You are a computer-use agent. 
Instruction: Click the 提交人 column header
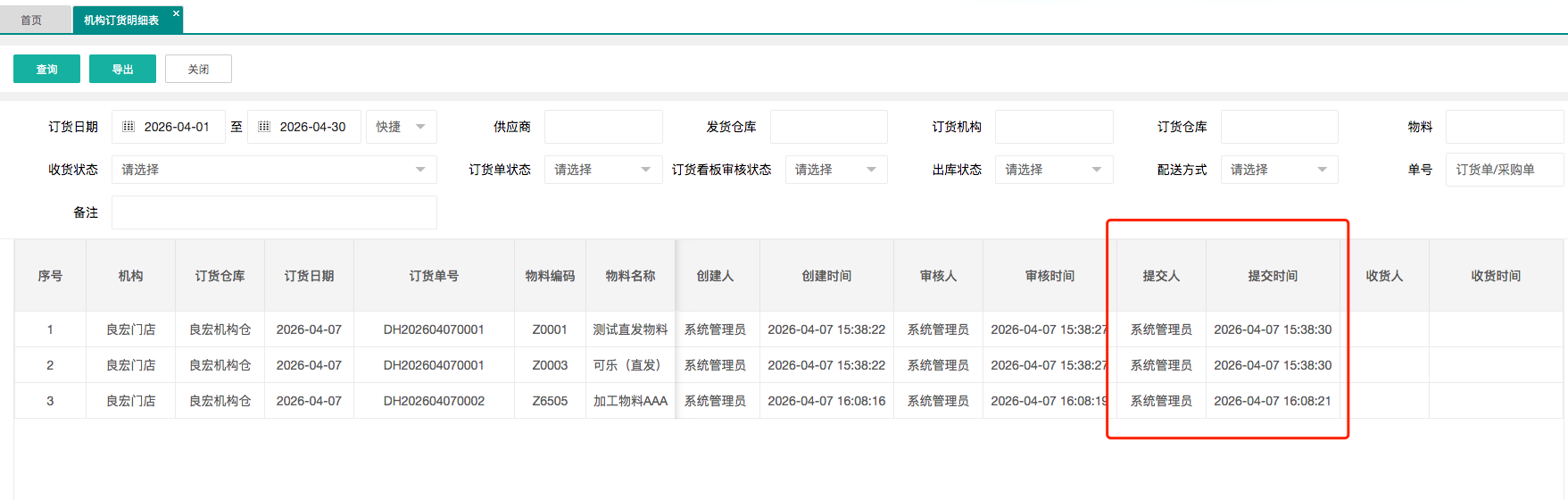coord(1162,276)
